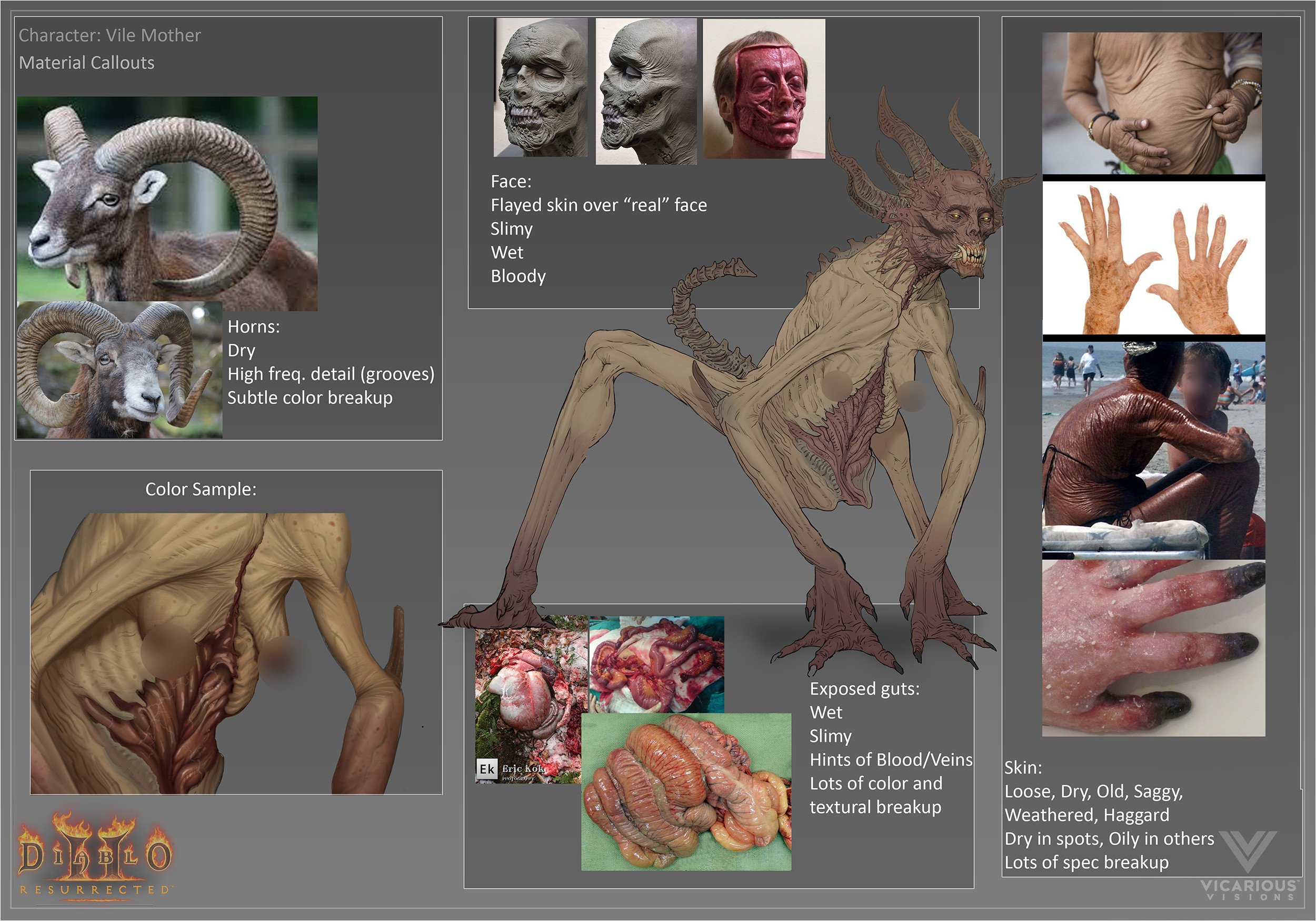Click "Lots of color and" text

pos(876,784)
